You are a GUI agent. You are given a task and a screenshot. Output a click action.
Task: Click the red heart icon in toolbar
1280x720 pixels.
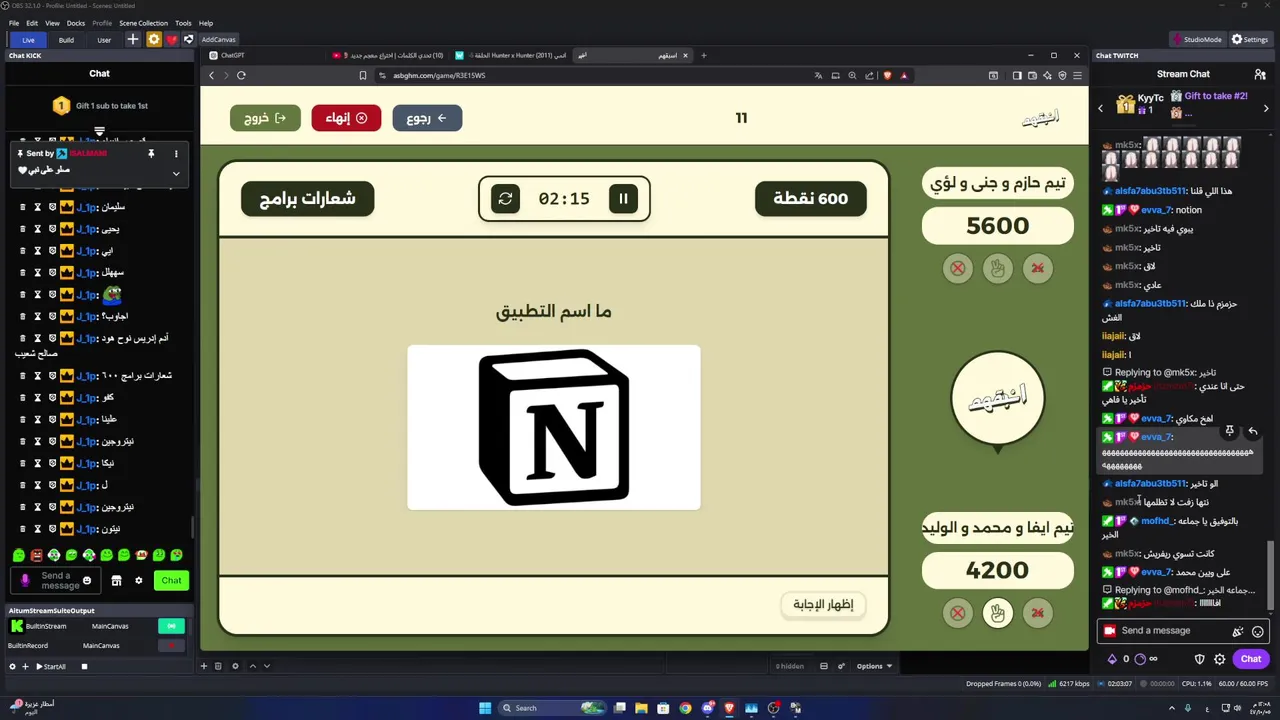(171, 40)
